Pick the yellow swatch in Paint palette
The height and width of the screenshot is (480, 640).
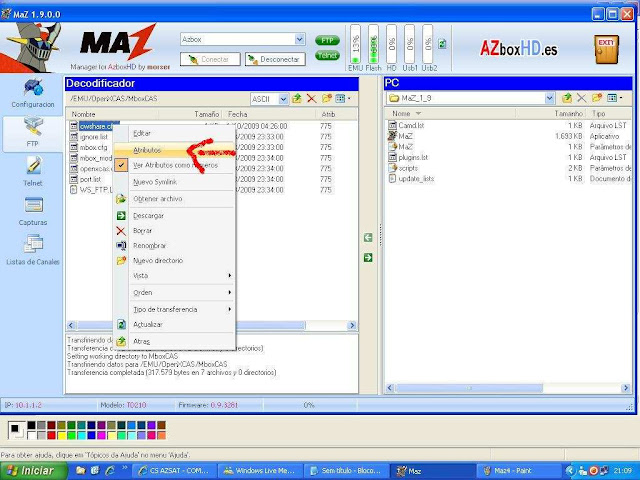tap(61, 436)
